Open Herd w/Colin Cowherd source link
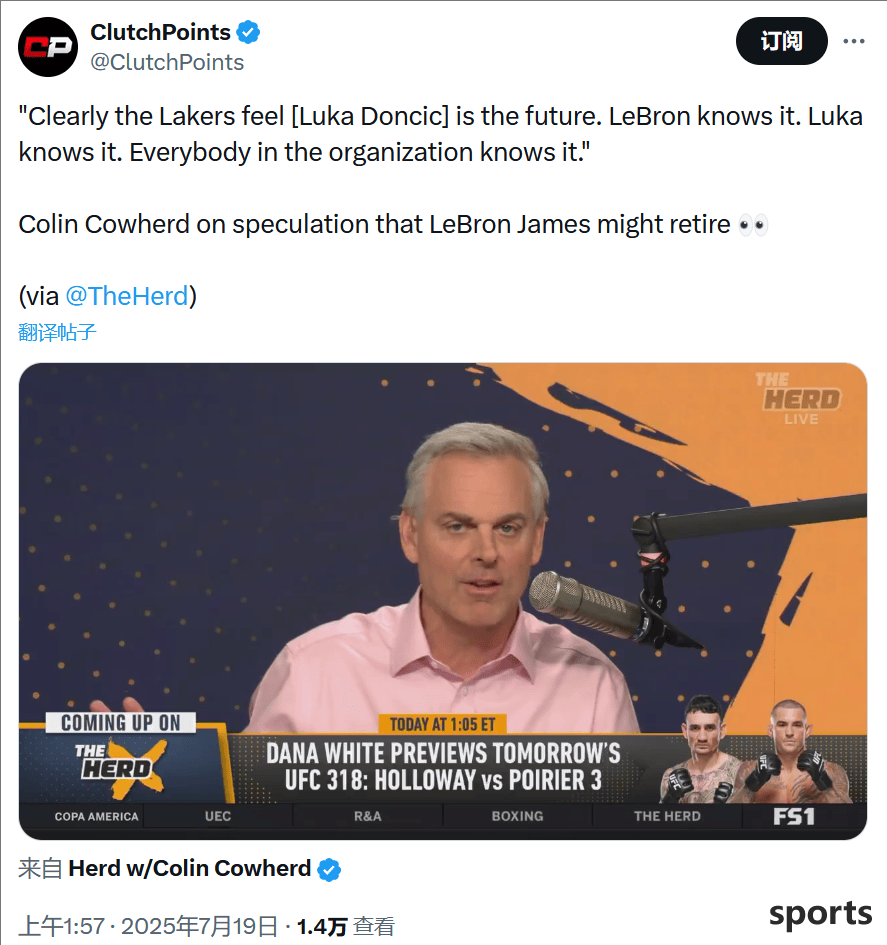887x945 pixels. (189, 868)
